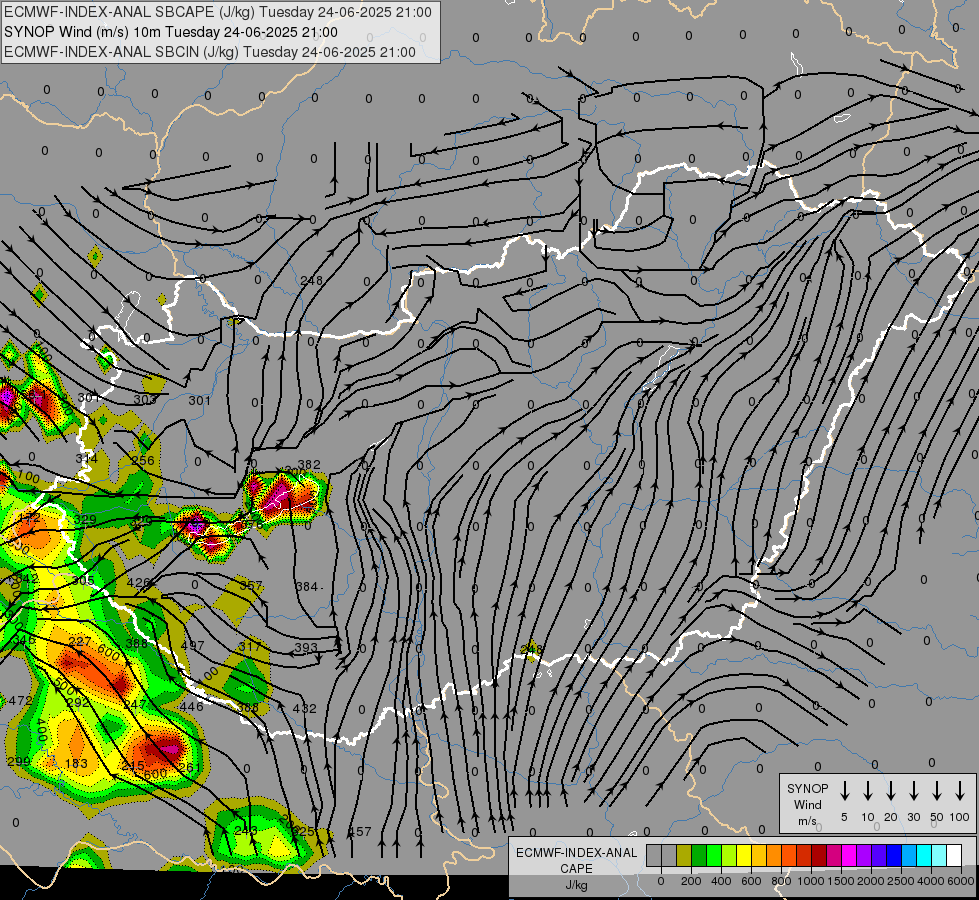Select the SYNOP Wind 10m title line
Viewport: 979px width, 900px height.
(171, 32)
